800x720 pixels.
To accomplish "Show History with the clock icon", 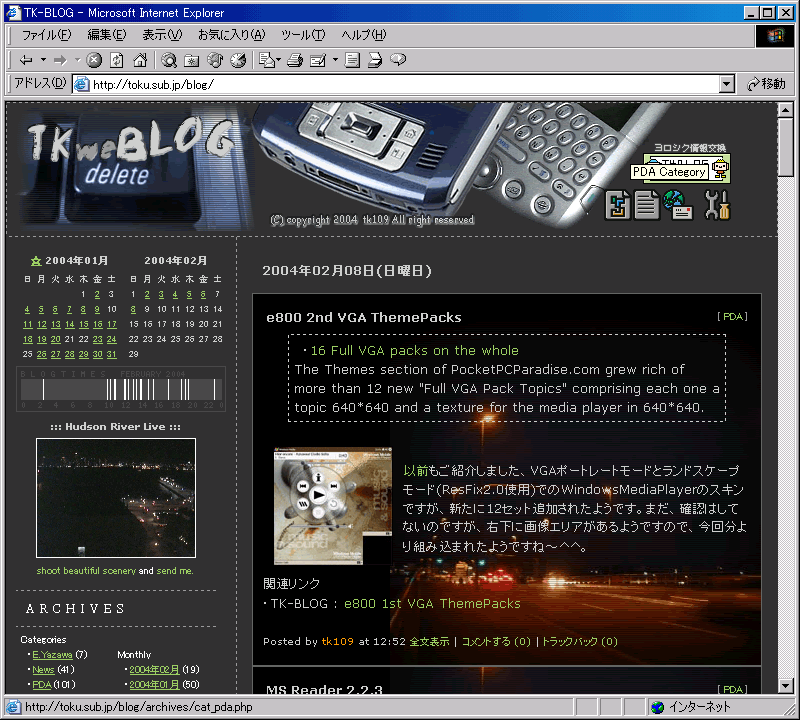I will click(238, 60).
